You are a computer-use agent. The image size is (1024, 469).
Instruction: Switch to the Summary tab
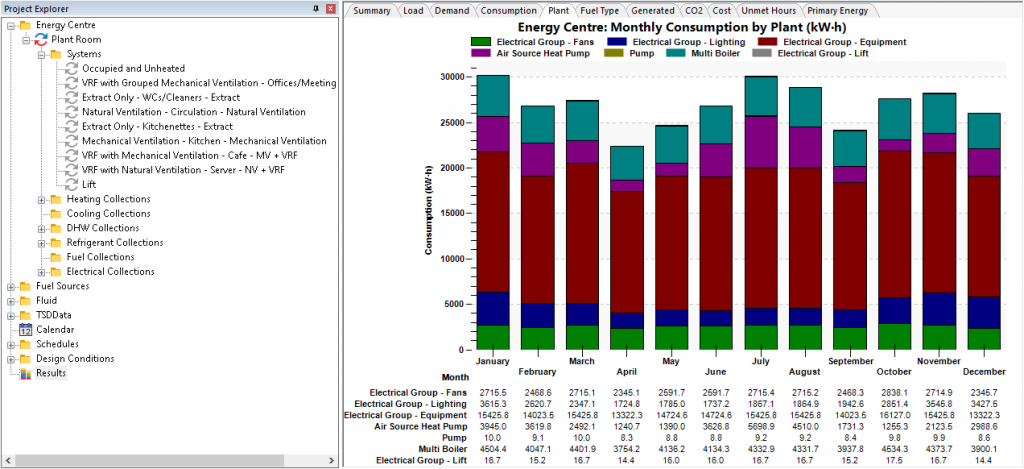(372, 11)
